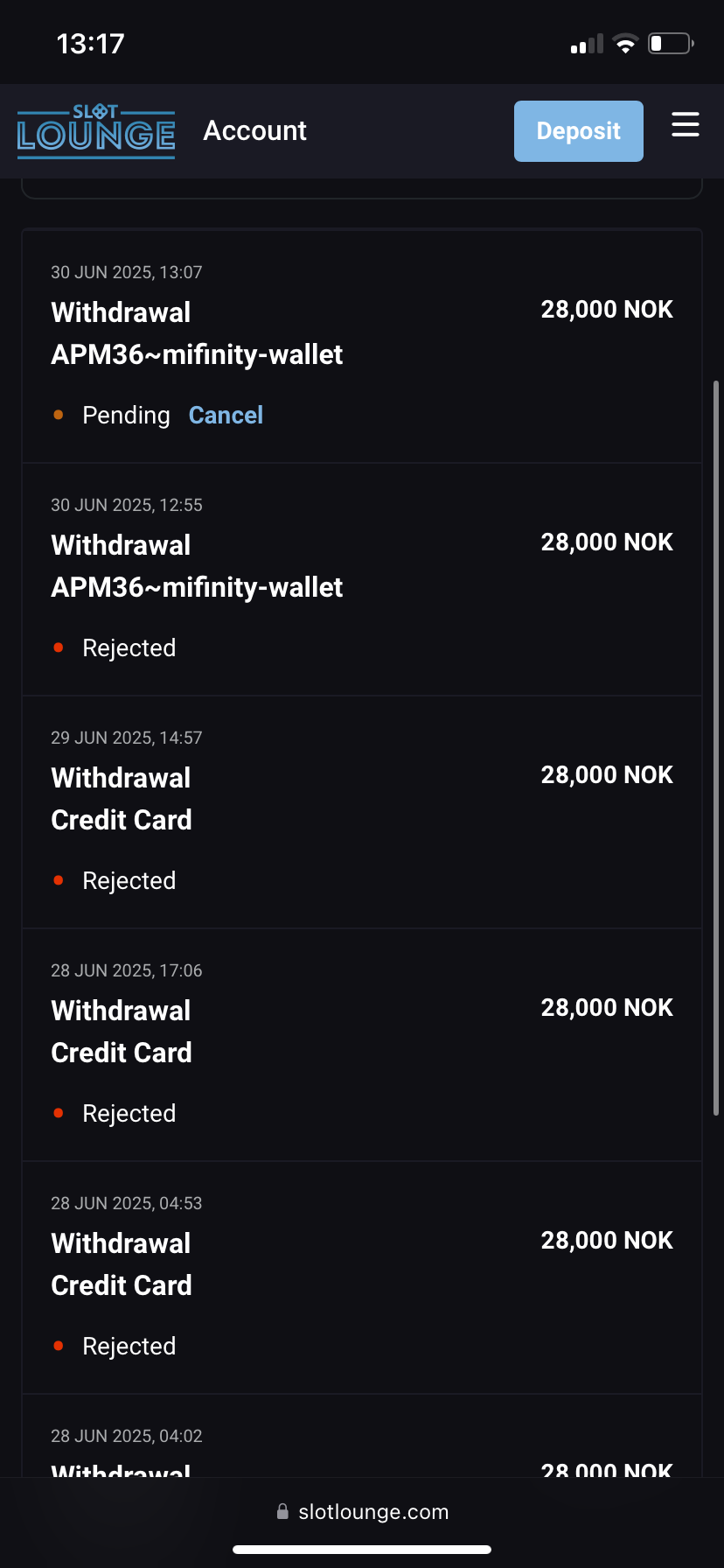This screenshot has height=1568, width=724.
Task: Open the hamburger menu
Action: tap(685, 125)
